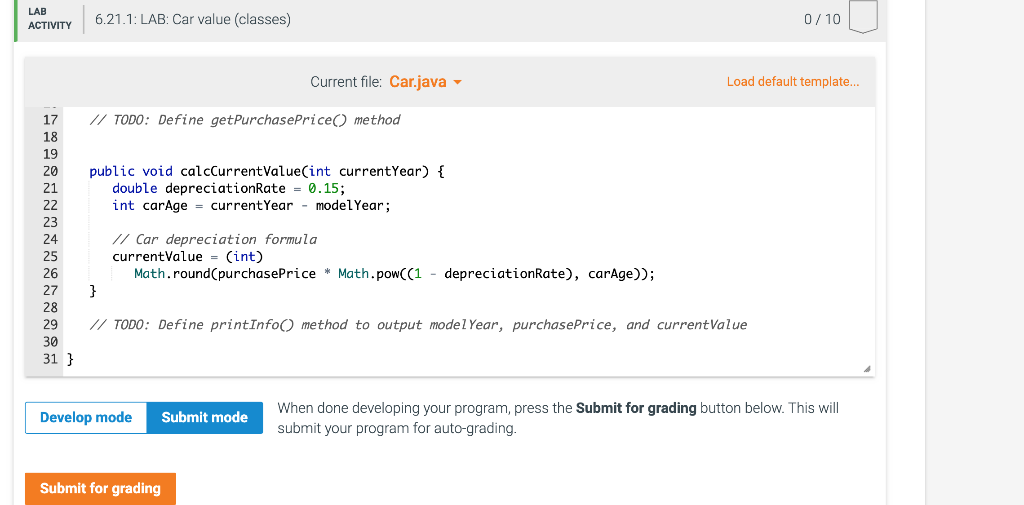Open the Car.java current file dropdown
Screen dimensions: 1024x505
[425, 82]
